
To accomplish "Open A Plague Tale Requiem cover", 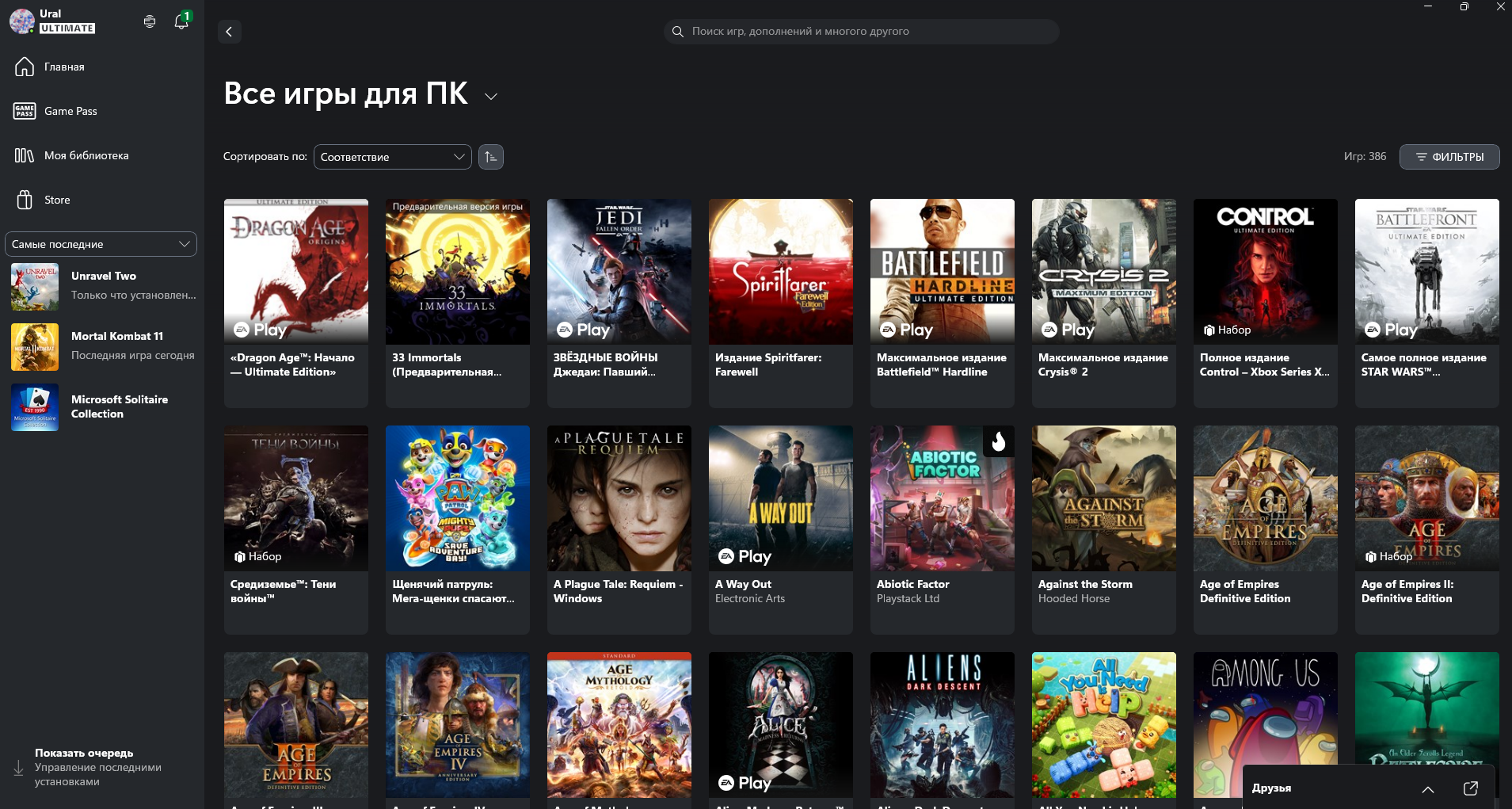I will click(619, 498).
